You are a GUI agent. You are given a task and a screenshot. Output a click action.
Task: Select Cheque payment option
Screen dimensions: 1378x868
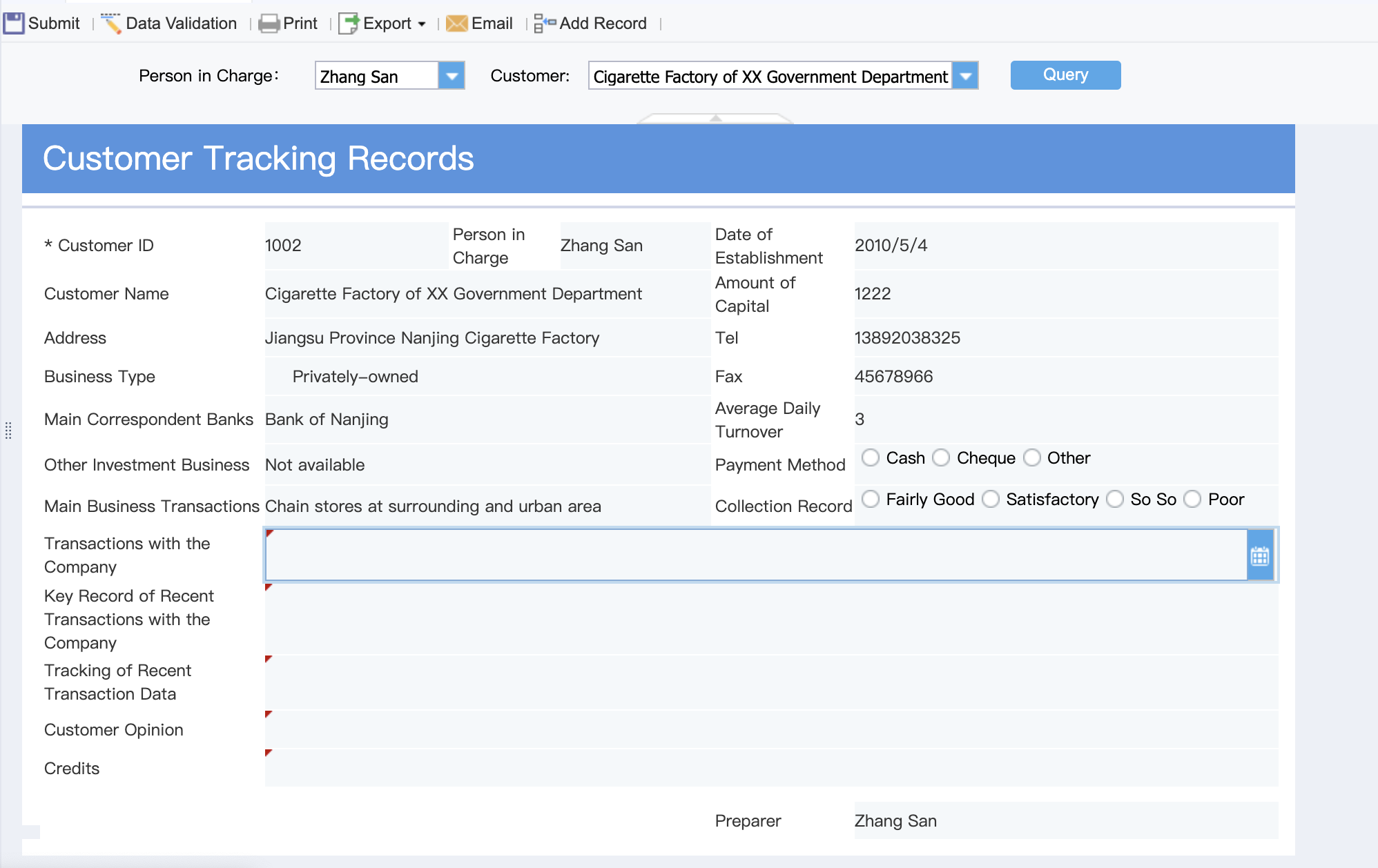(941, 457)
